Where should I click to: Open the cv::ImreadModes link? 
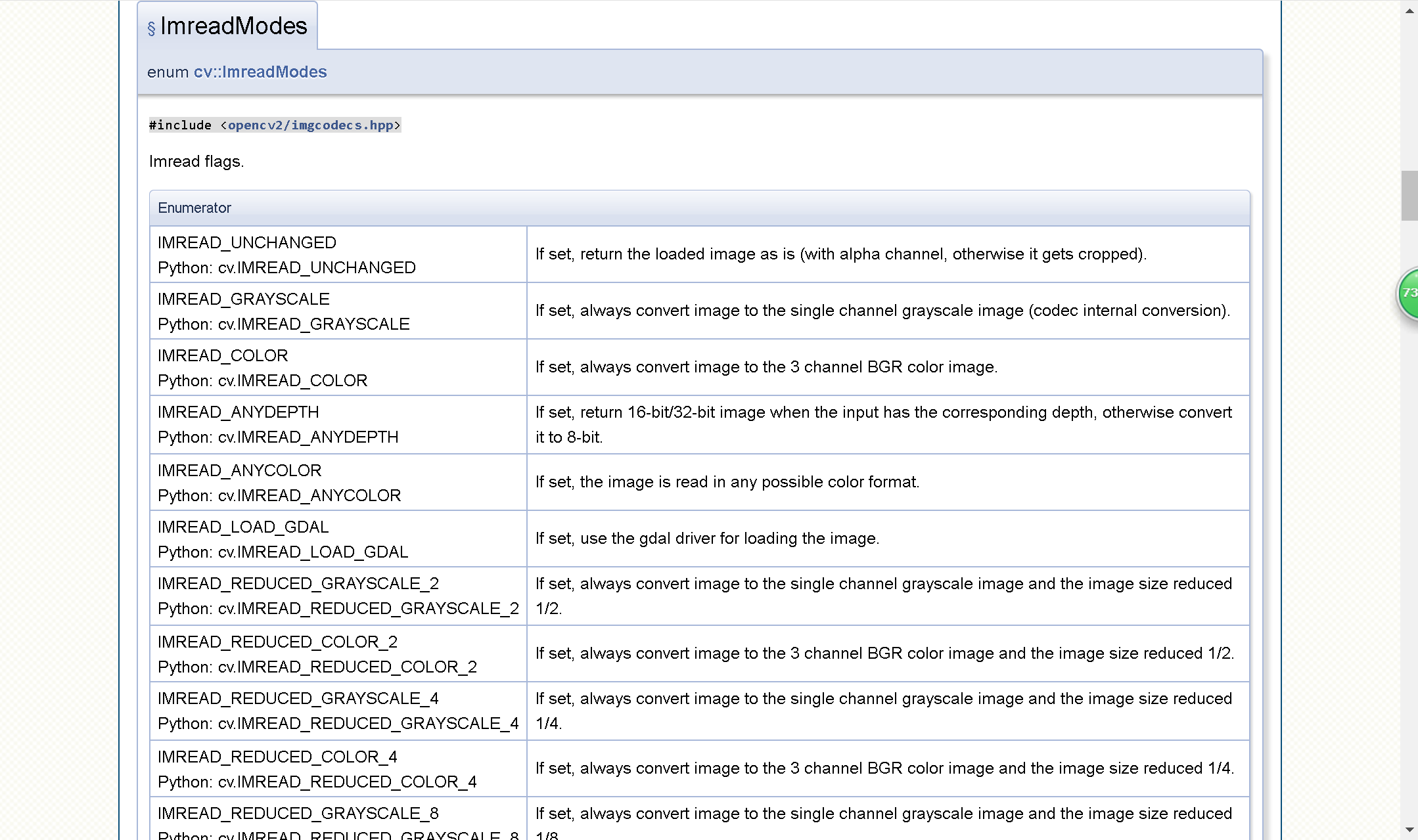[x=260, y=72]
